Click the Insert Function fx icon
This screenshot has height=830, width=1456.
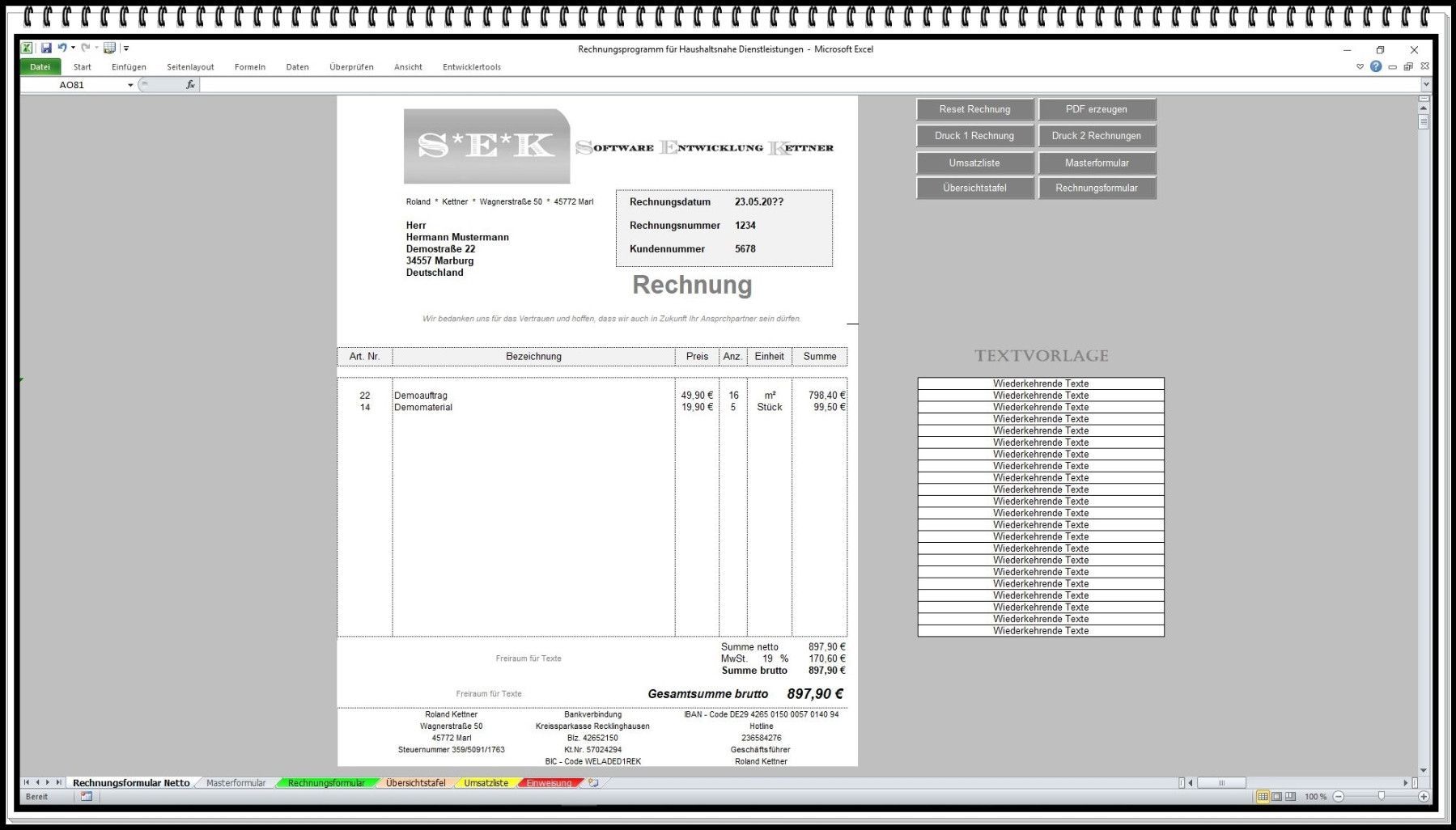190,85
